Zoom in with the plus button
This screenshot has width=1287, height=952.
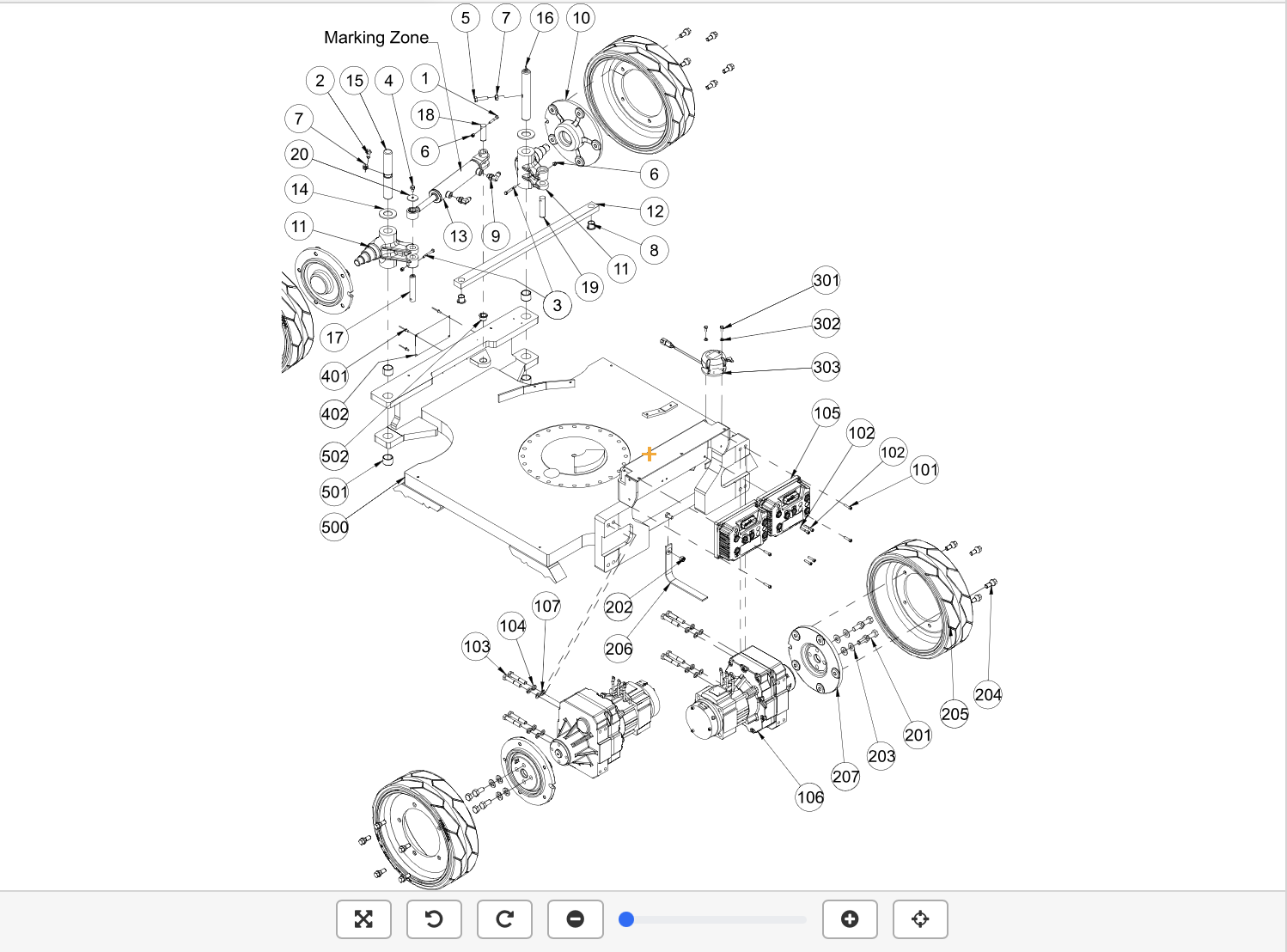(850, 919)
